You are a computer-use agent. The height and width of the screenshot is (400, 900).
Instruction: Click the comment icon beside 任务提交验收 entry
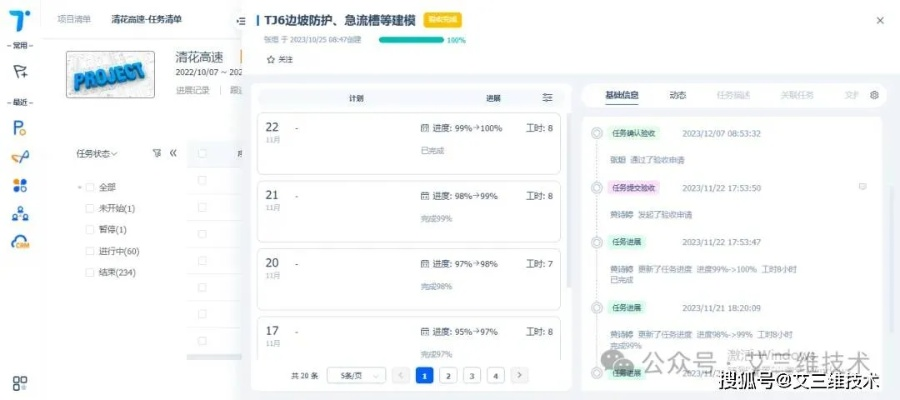(862, 187)
